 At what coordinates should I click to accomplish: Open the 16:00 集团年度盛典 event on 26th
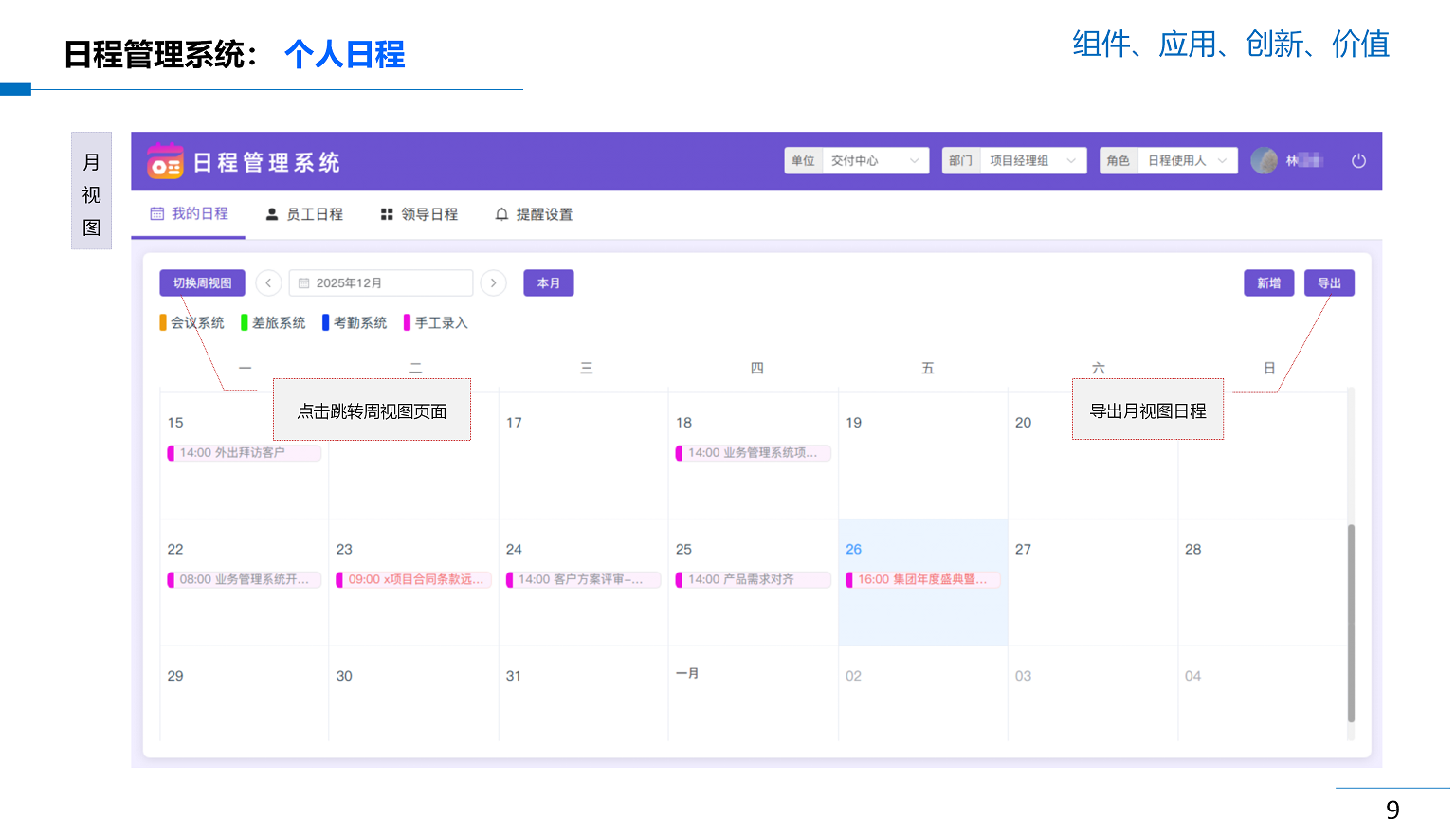921,580
